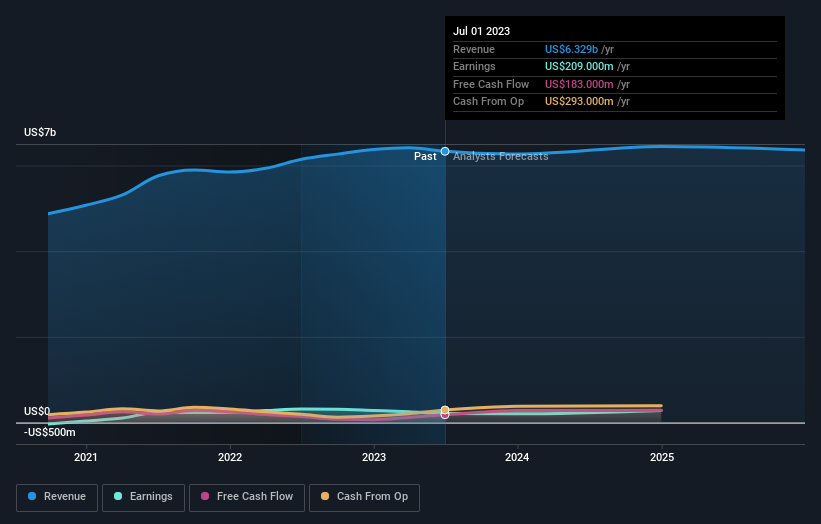This screenshot has height=524, width=821.
Task: Click the Past label on chart
Action: (425, 156)
